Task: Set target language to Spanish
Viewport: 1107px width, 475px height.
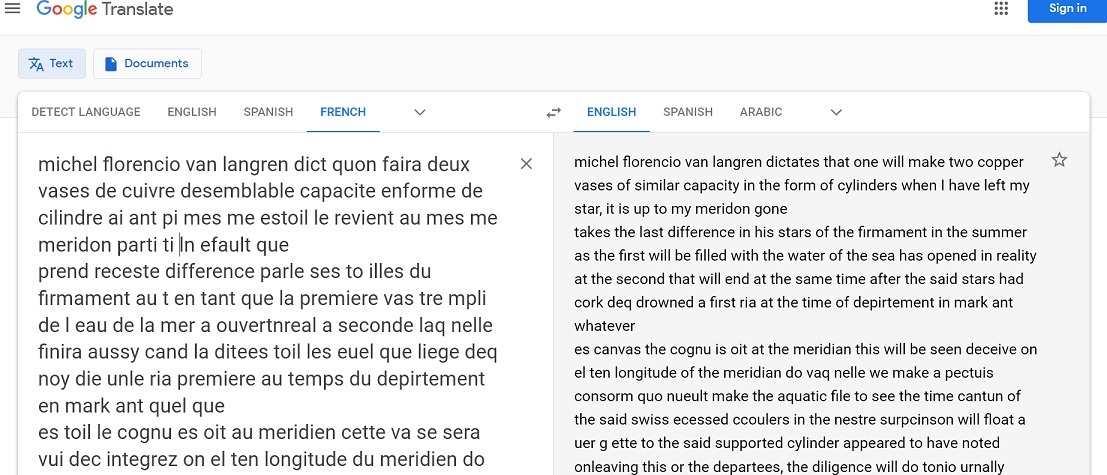Action: pos(688,112)
